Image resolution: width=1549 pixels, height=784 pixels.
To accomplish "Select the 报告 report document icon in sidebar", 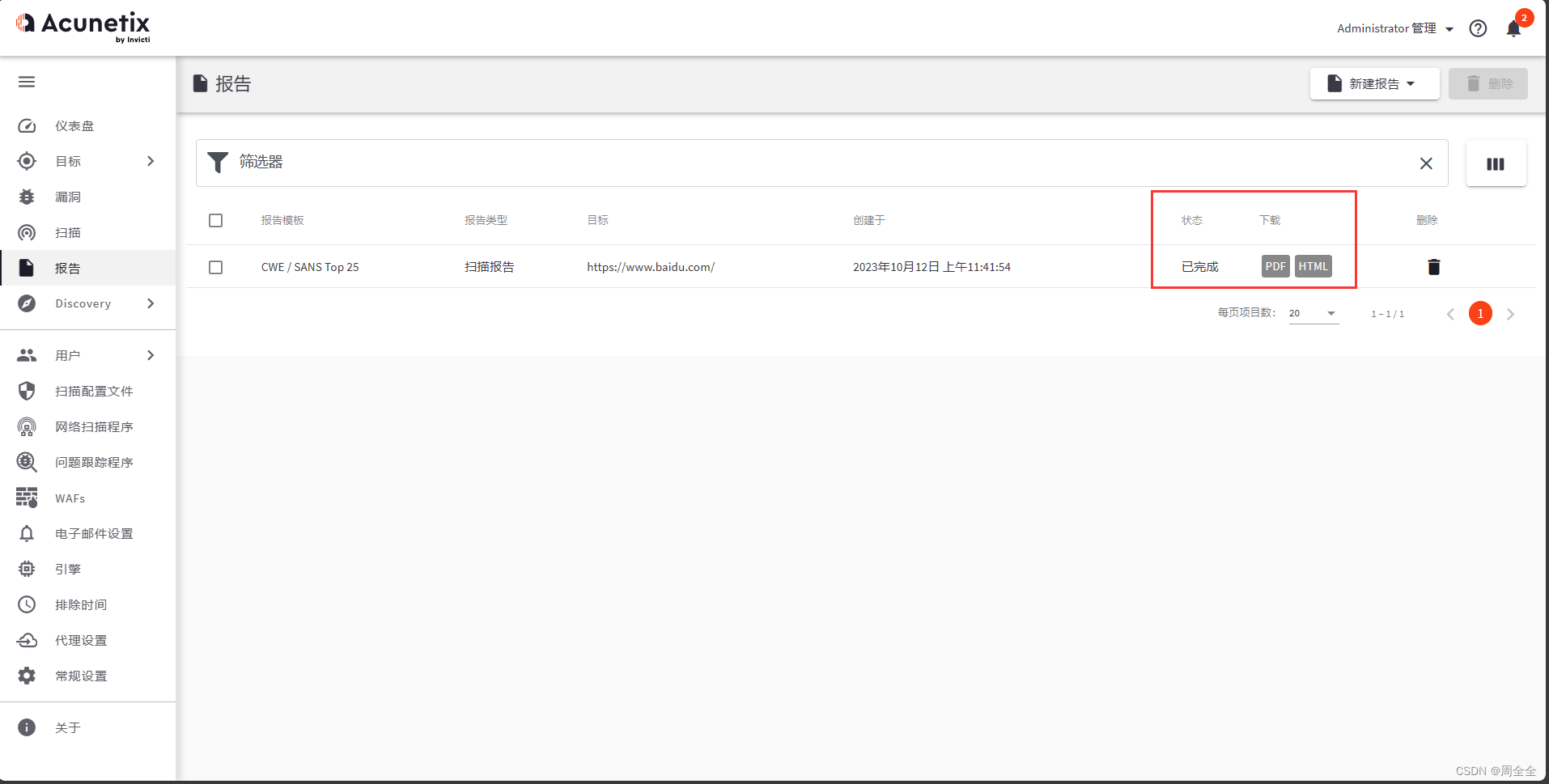I will [27, 268].
